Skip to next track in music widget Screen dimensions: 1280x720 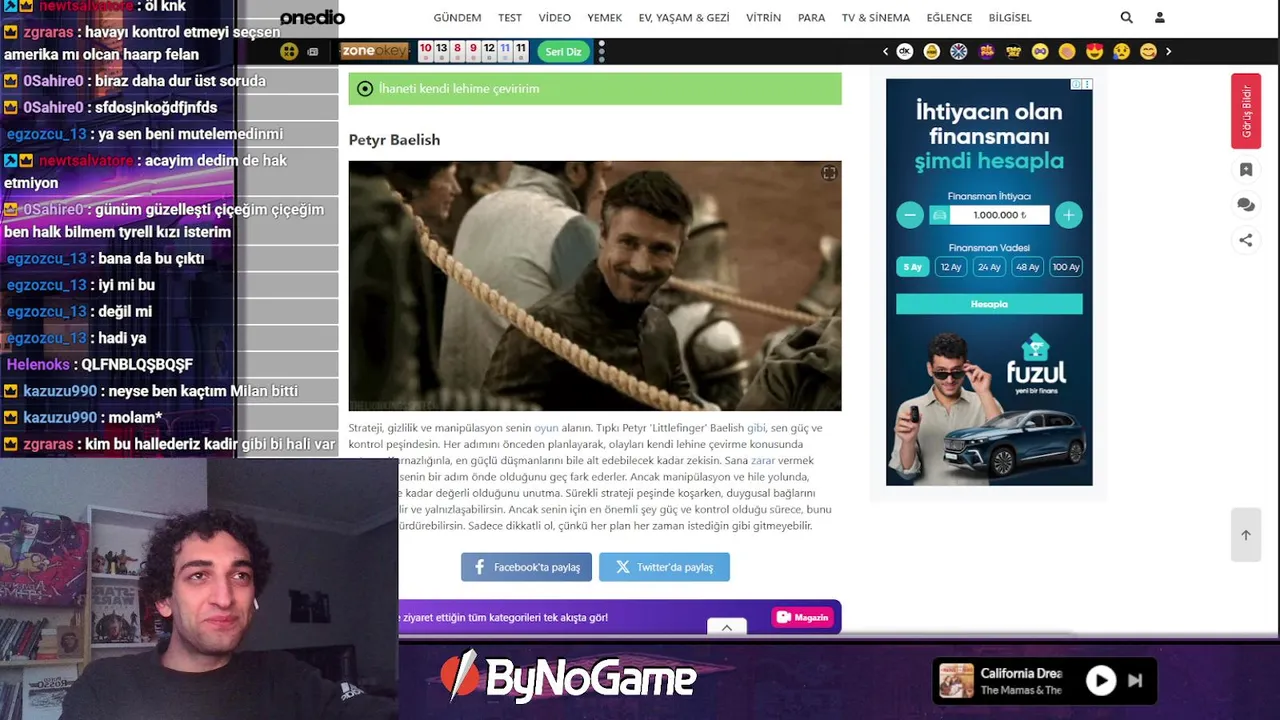[x=1135, y=681]
